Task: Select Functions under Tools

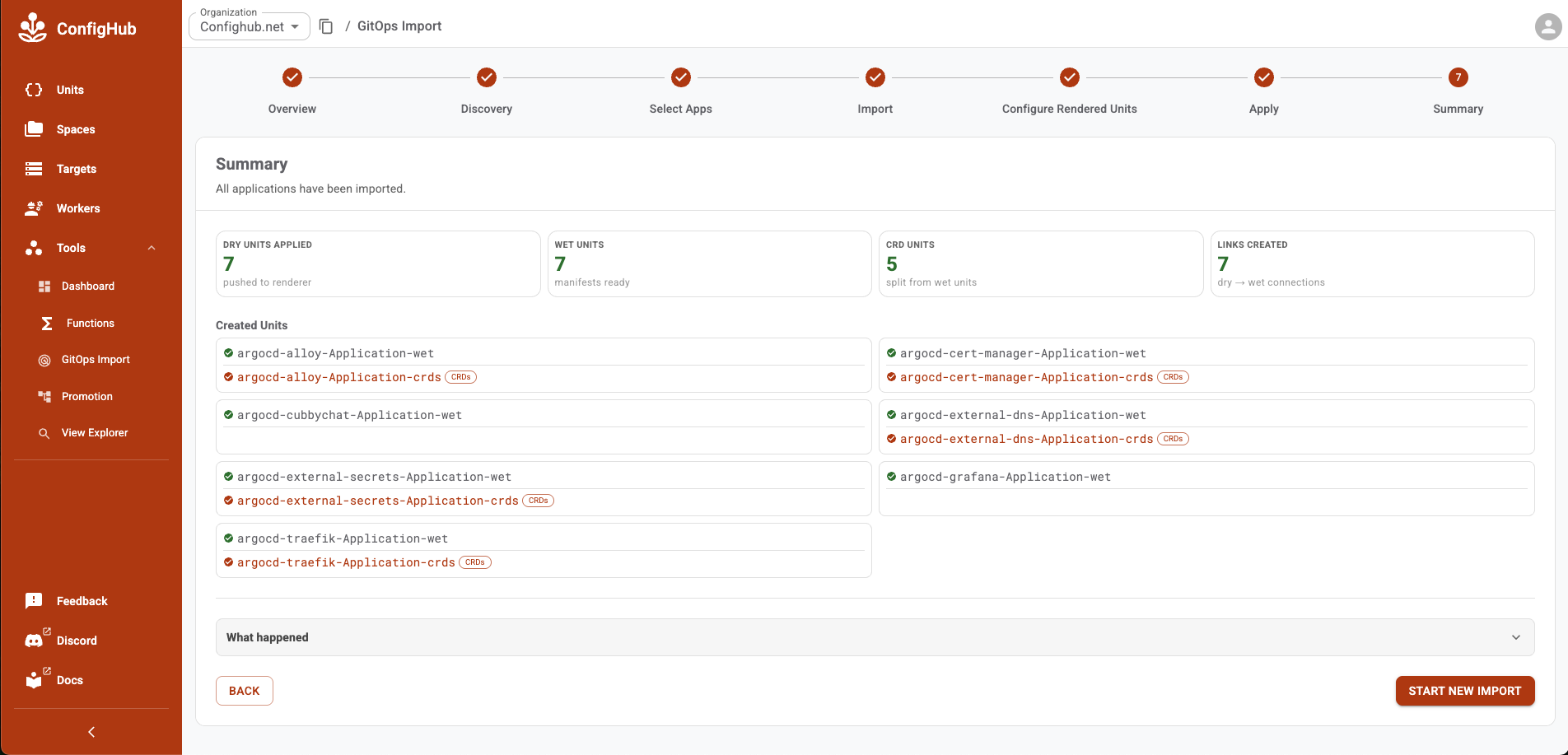Action: [x=91, y=324]
